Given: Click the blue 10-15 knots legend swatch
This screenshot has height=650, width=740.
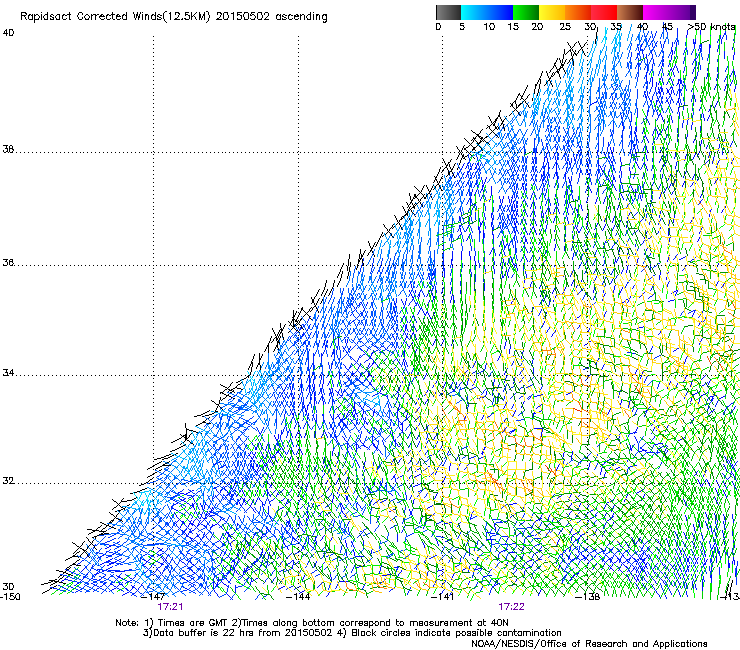Looking at the screenshot, I should [x=500, y=12].
